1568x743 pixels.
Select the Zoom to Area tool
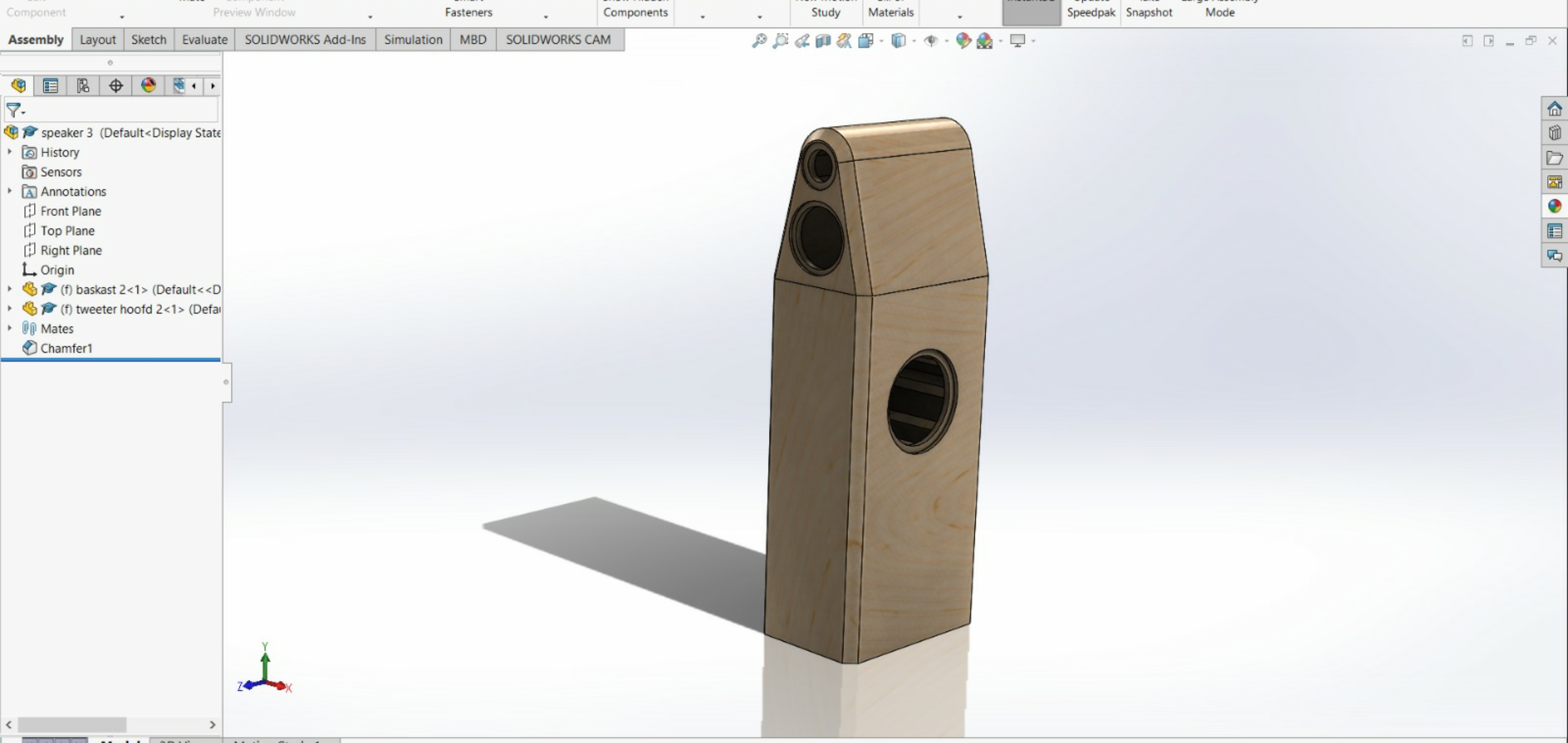[780, 41]
